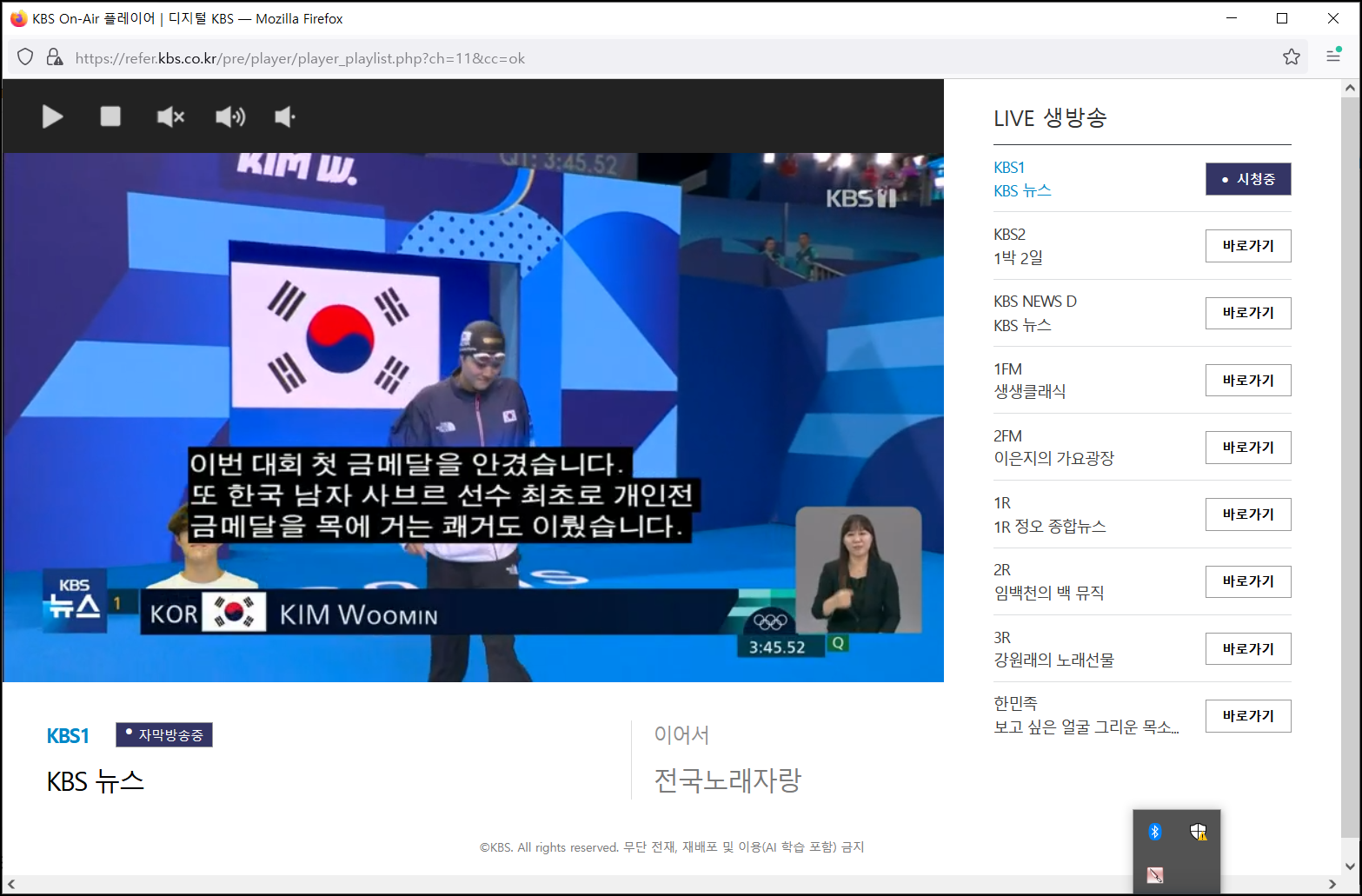Start playback with the play button
1362x896 pixels.
click(52, 116)
